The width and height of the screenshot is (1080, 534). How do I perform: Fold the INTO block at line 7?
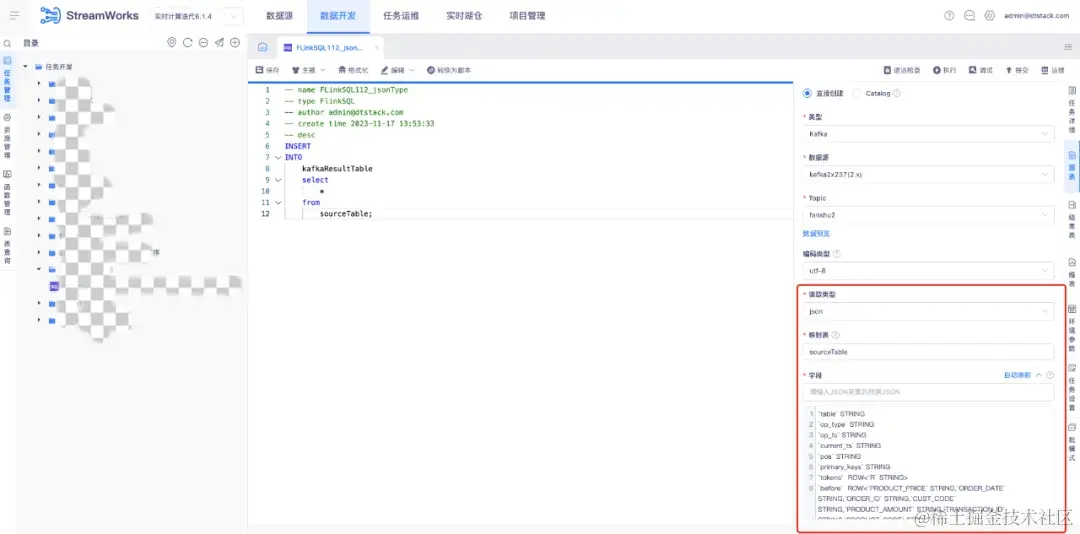(278, 158)
